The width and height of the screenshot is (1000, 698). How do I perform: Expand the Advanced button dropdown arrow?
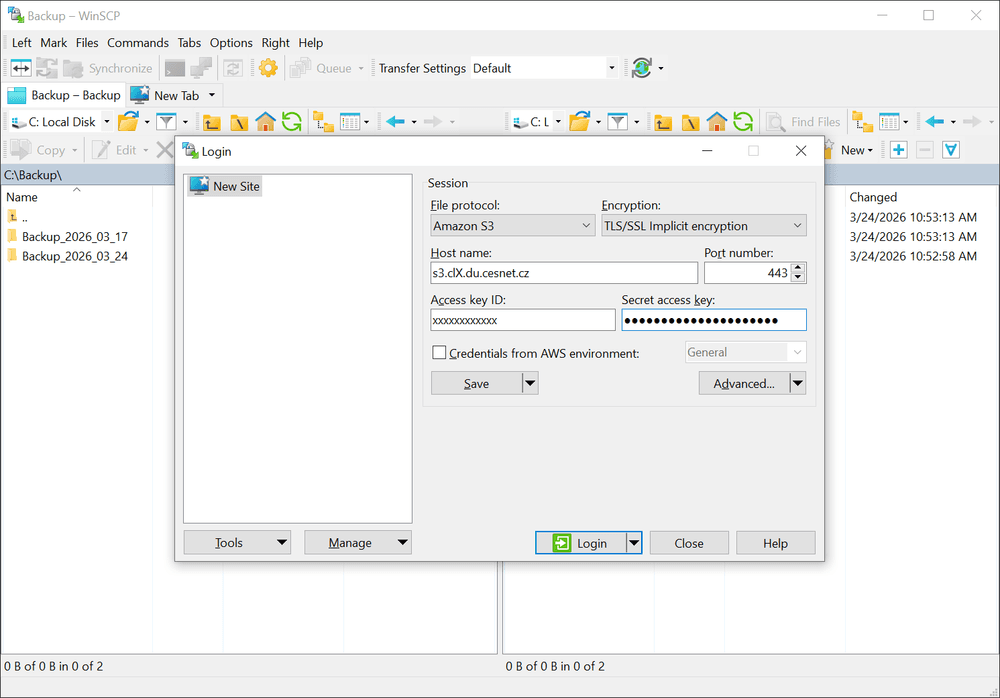[798, 383]
